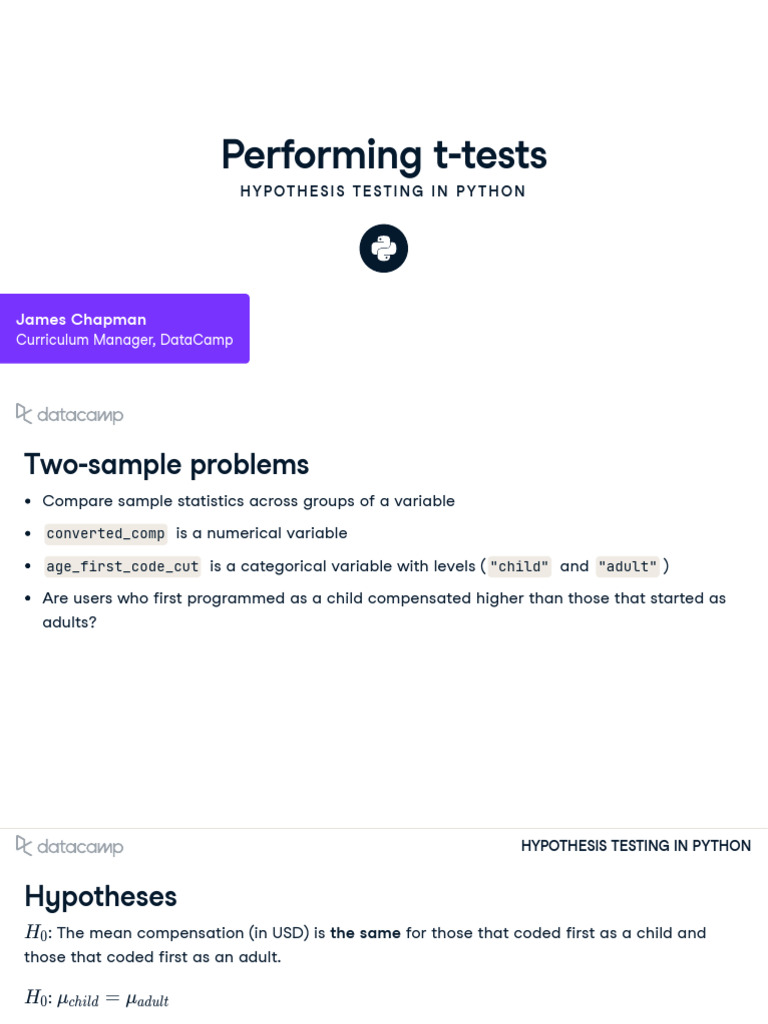The image size is (768, 1024).
Task: Select the "Hypotheses" heading
Action: pos(100,896)
